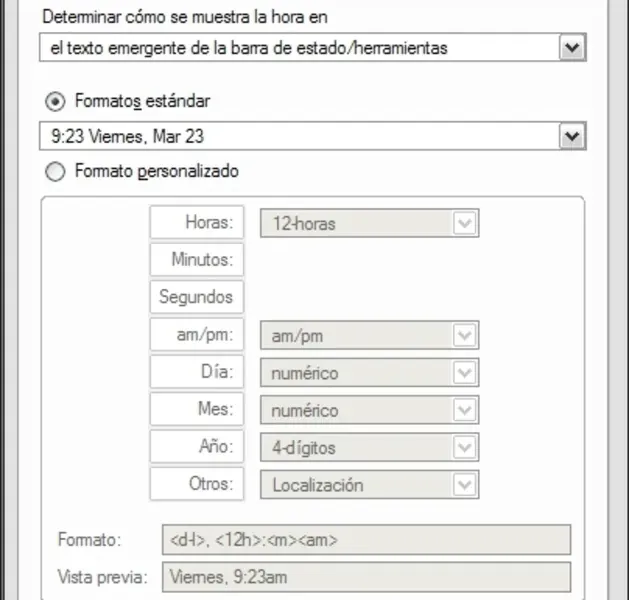Click the Minutos: button
Image resolution: width=629 pixels, height=600 pixels.
[197, 260]
